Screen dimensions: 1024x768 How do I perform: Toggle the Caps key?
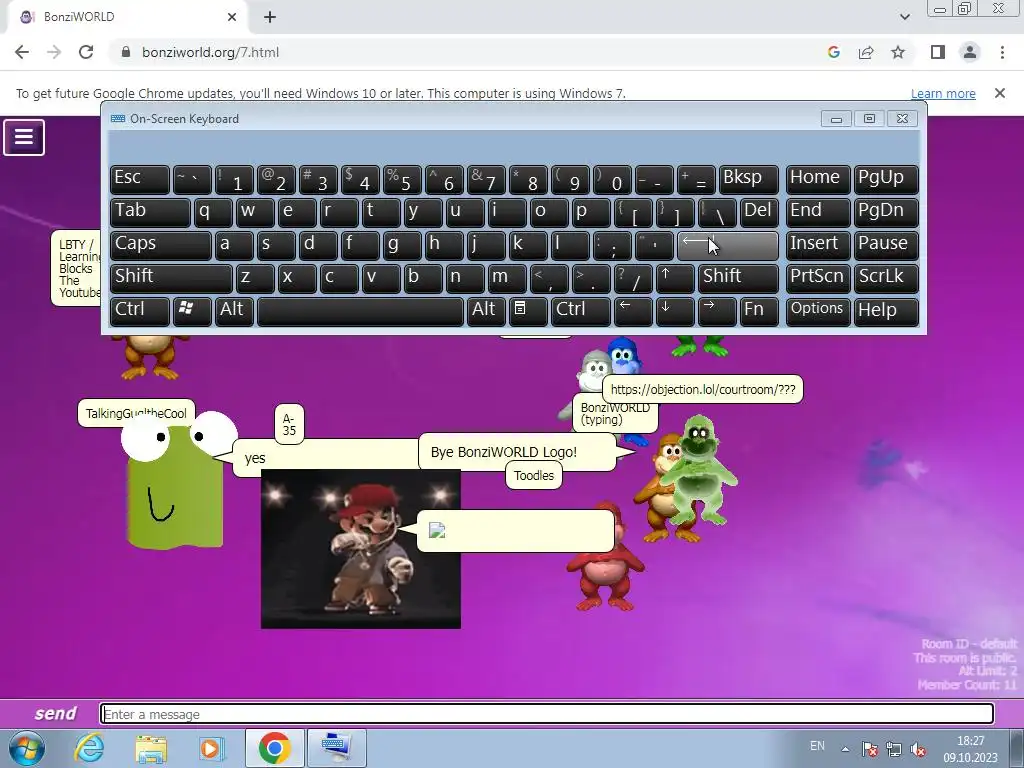coord(160,245)
